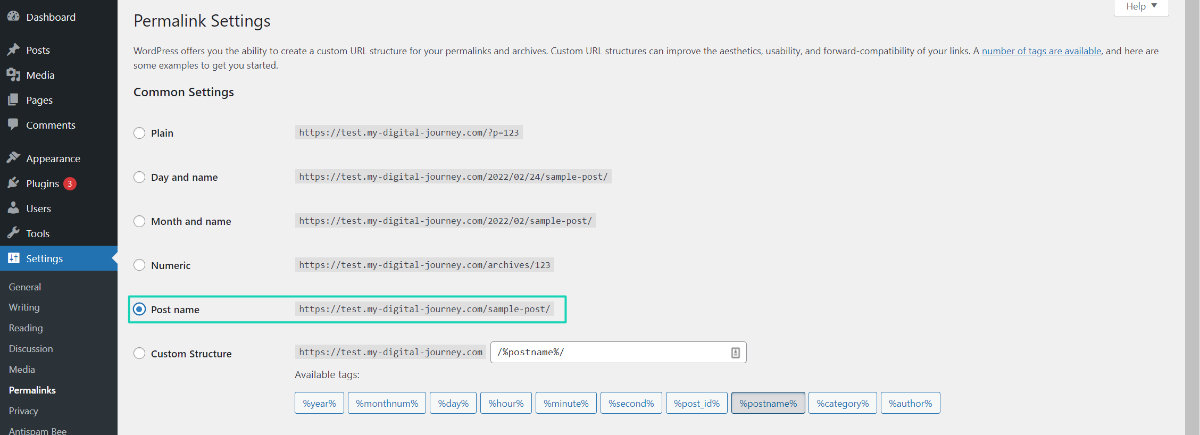The height and width of the screenshot is (435, 1200).
Task: Pick the Numeric permalink radio button
Action: [x=140, y=265]
